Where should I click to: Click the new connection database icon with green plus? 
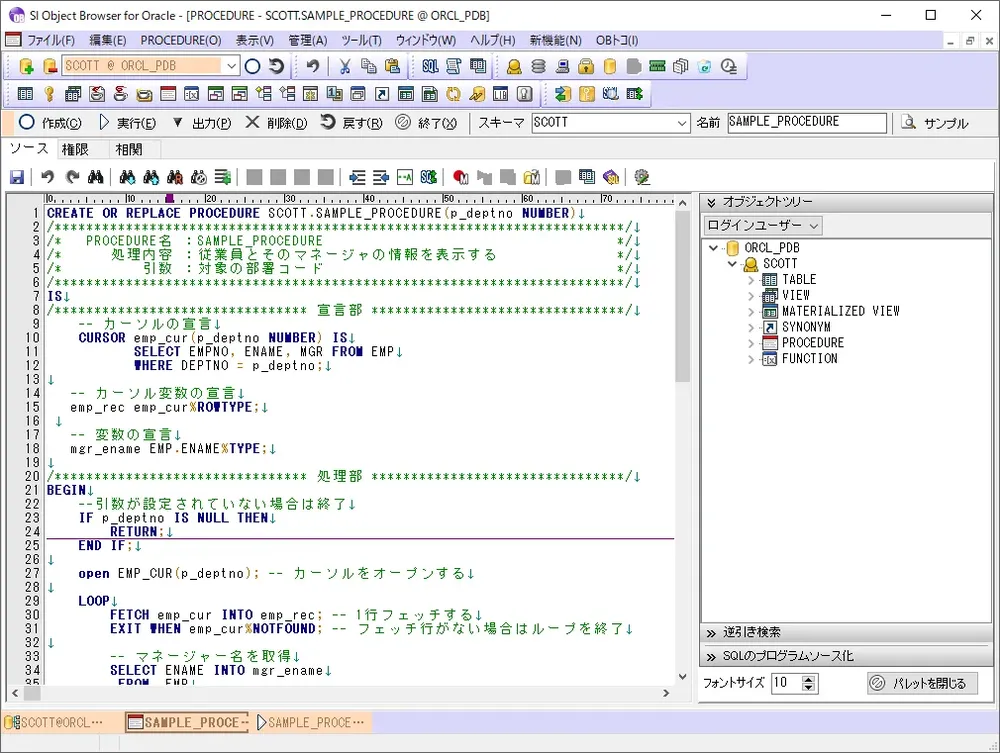pyautogui.click(x=26, y=66)
